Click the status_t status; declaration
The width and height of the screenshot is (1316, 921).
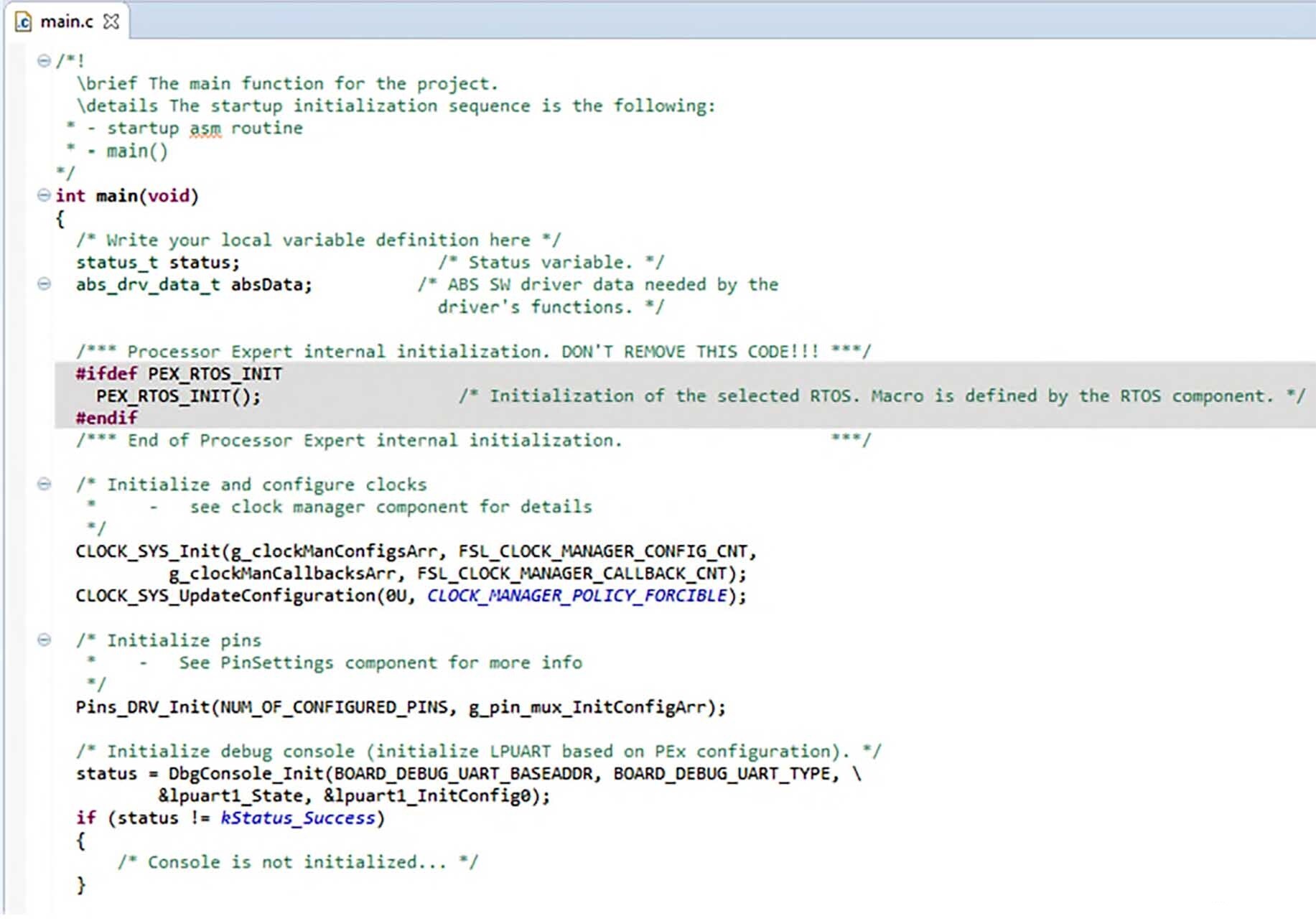click(x=158, y=263)
